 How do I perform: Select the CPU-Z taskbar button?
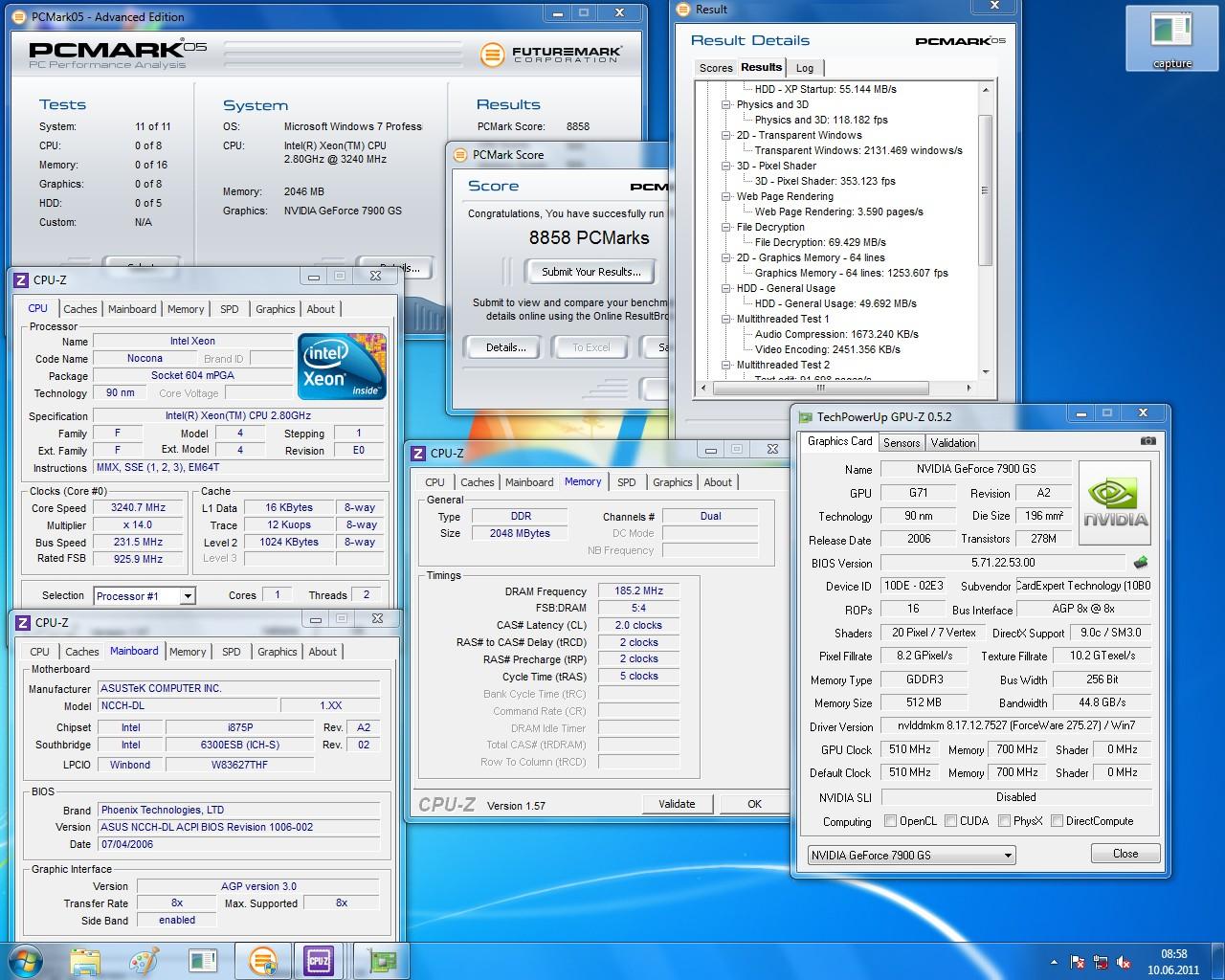pos(320,960)
